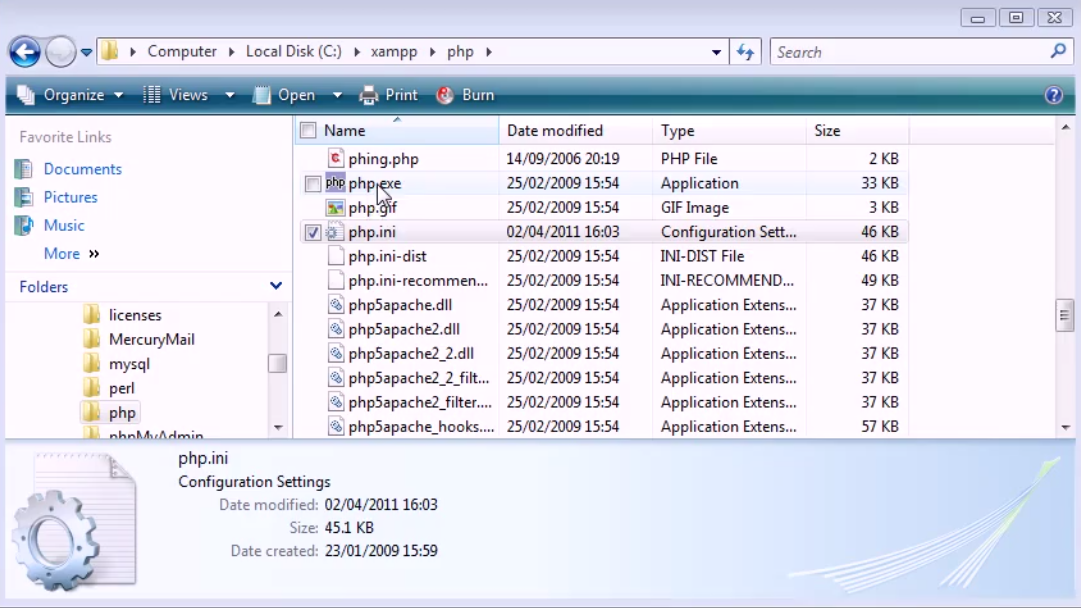Click the folder icon in address bar
The image size is (1081, 608).
110,51
